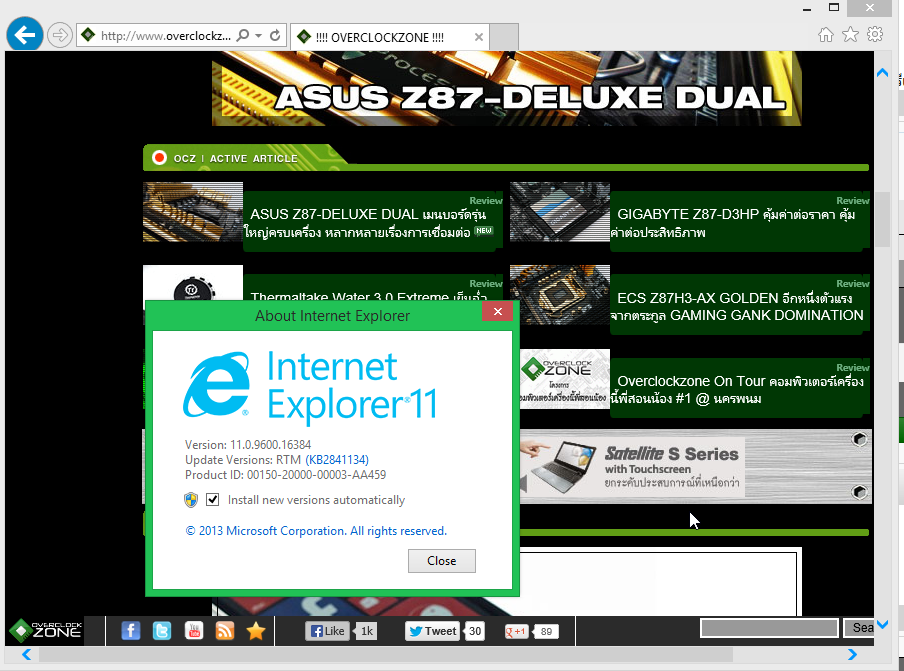The width and height of the screenshot is (904, 671).
Task: Click the Overclockzone On Tour logo thumbnail
Action: (564, 379)
